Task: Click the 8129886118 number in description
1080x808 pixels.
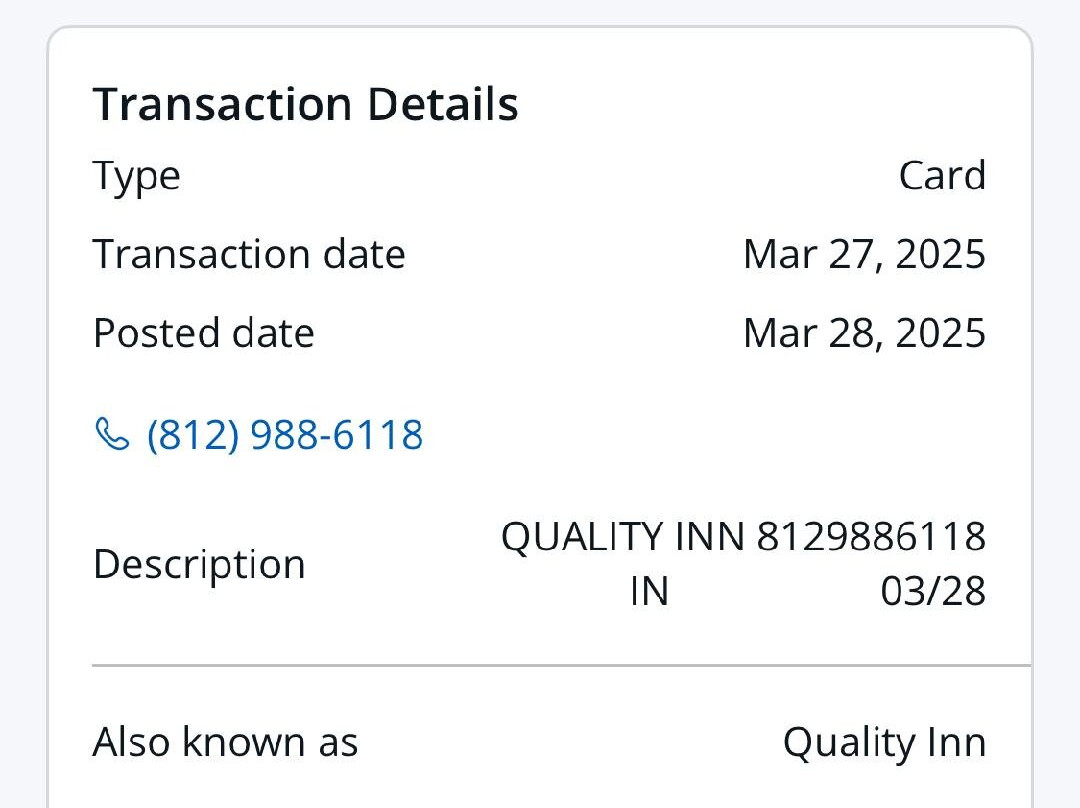Action: (x=871, y=537)
